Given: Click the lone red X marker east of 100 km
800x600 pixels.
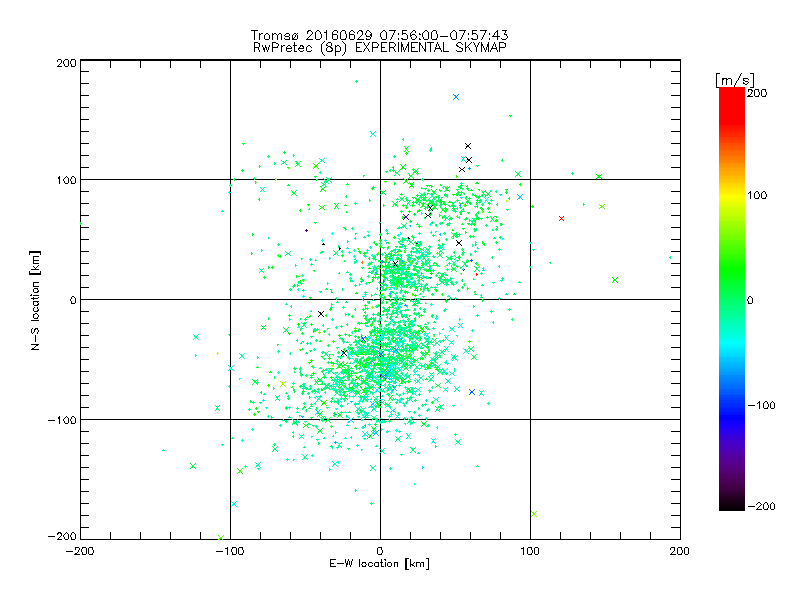Looking at the screenshot, I should coord(561,218).
